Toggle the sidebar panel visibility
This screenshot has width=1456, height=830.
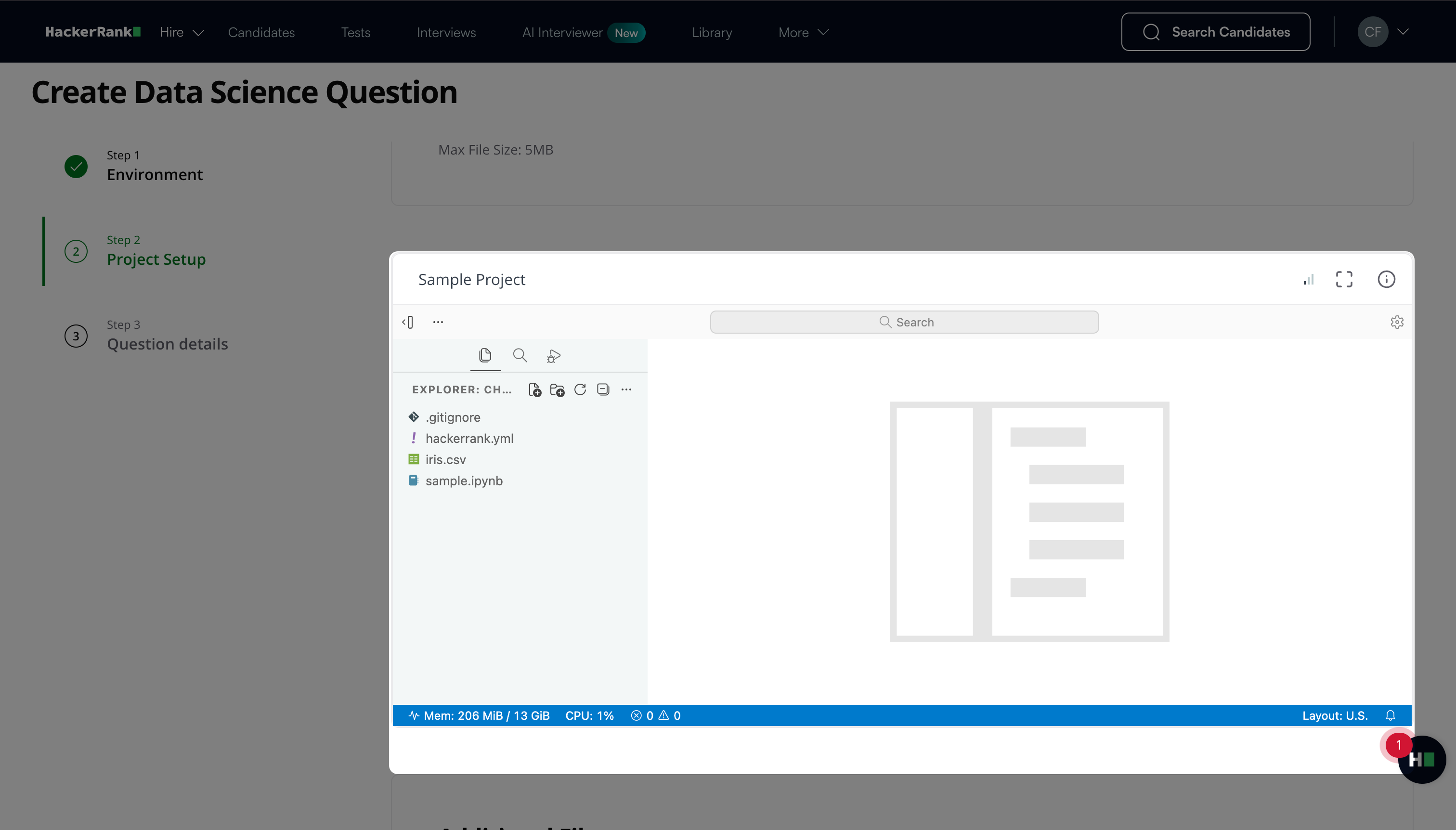pos(408,322)
